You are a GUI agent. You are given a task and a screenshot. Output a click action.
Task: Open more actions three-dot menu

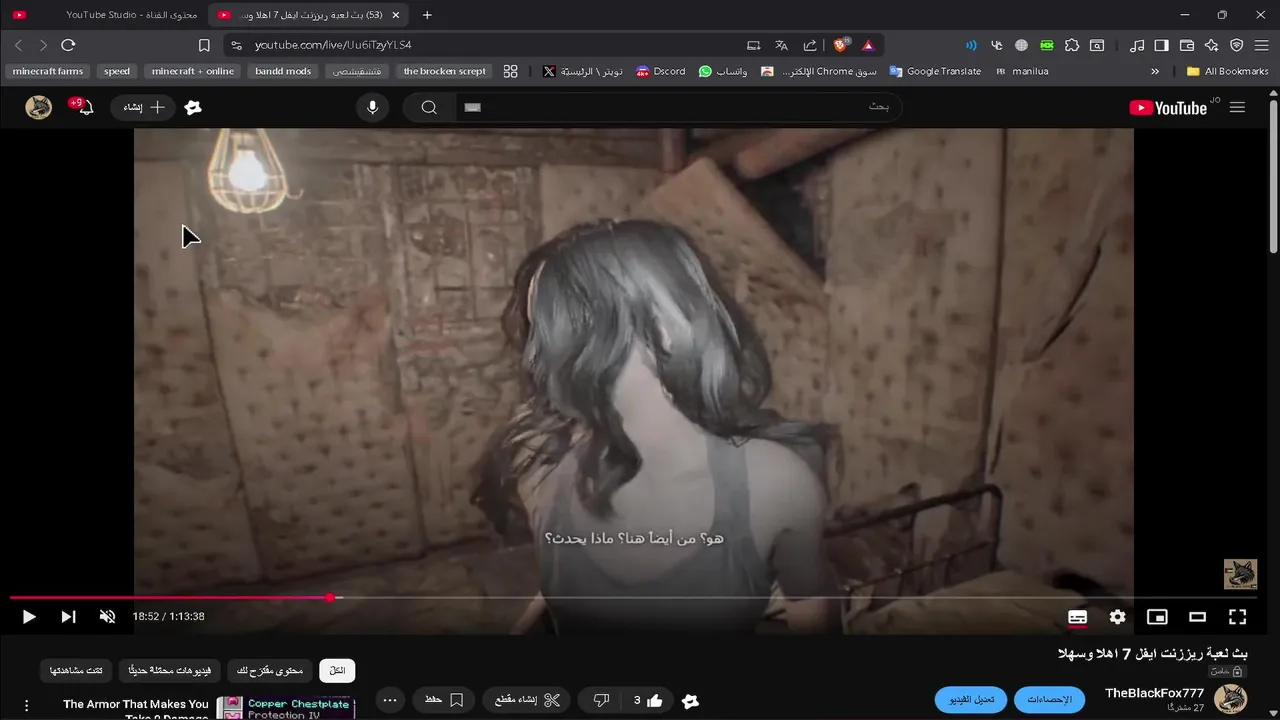(x=391, y=700)
